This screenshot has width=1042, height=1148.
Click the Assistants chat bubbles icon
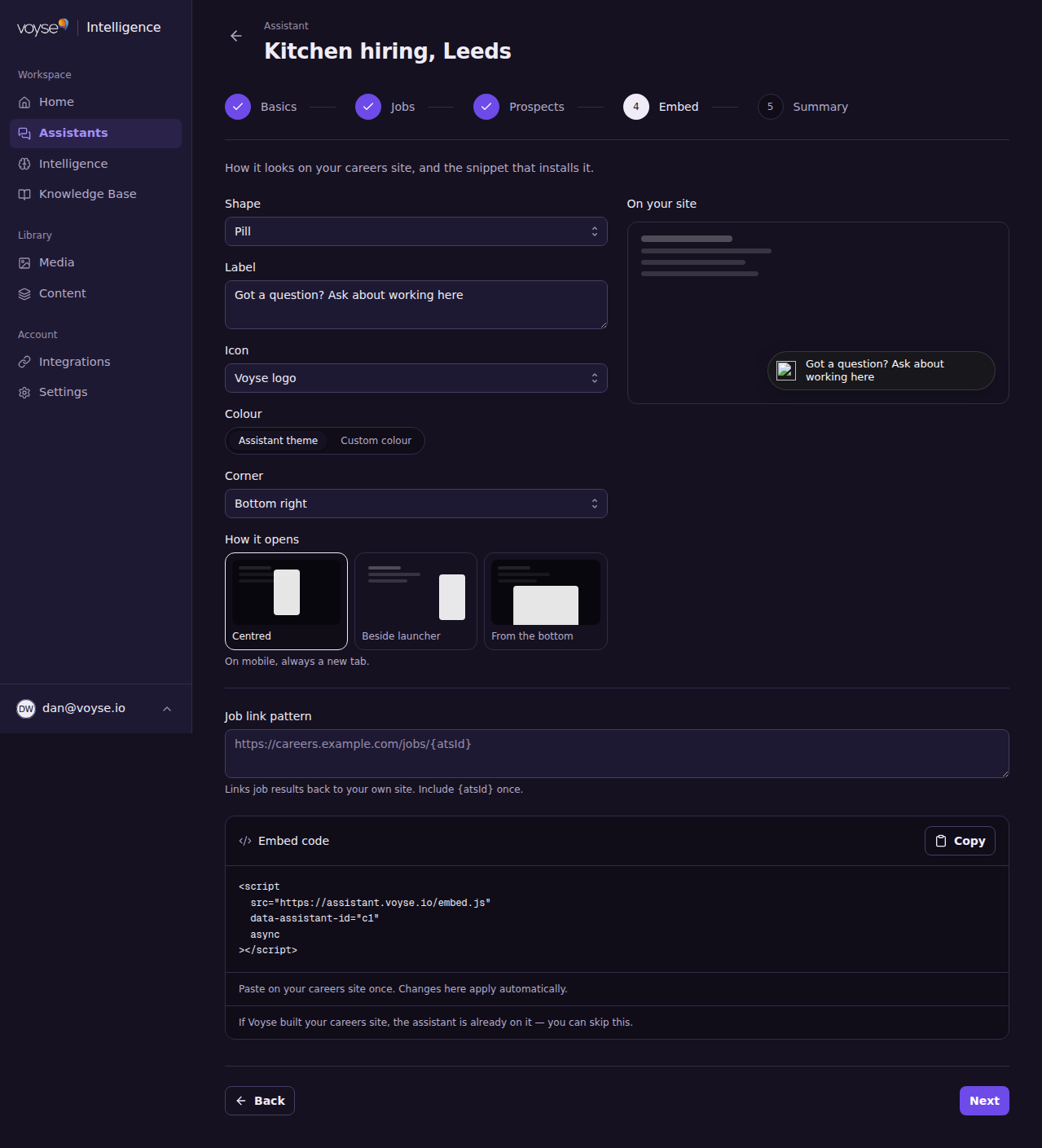(24, 133)
